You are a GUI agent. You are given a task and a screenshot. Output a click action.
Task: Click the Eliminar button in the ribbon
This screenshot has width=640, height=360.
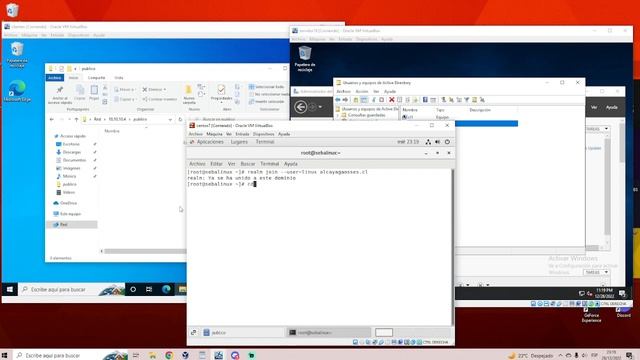click(x=154, y=89)
